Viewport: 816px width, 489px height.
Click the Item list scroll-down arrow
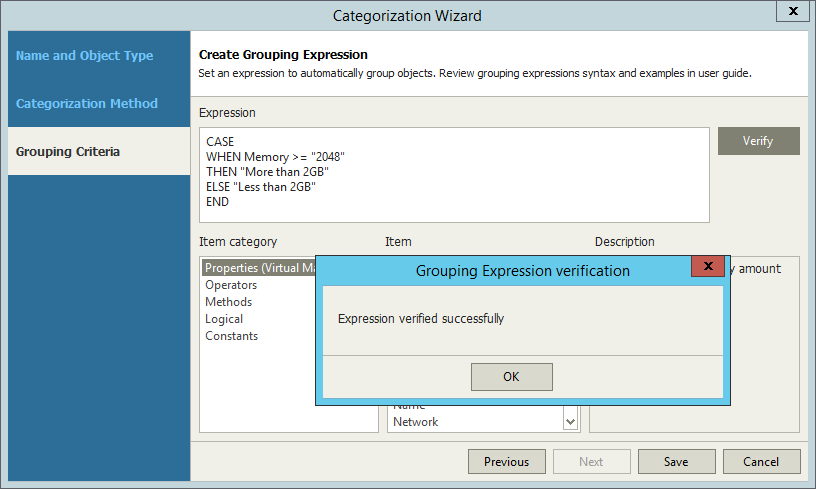(x=570, y=422)
